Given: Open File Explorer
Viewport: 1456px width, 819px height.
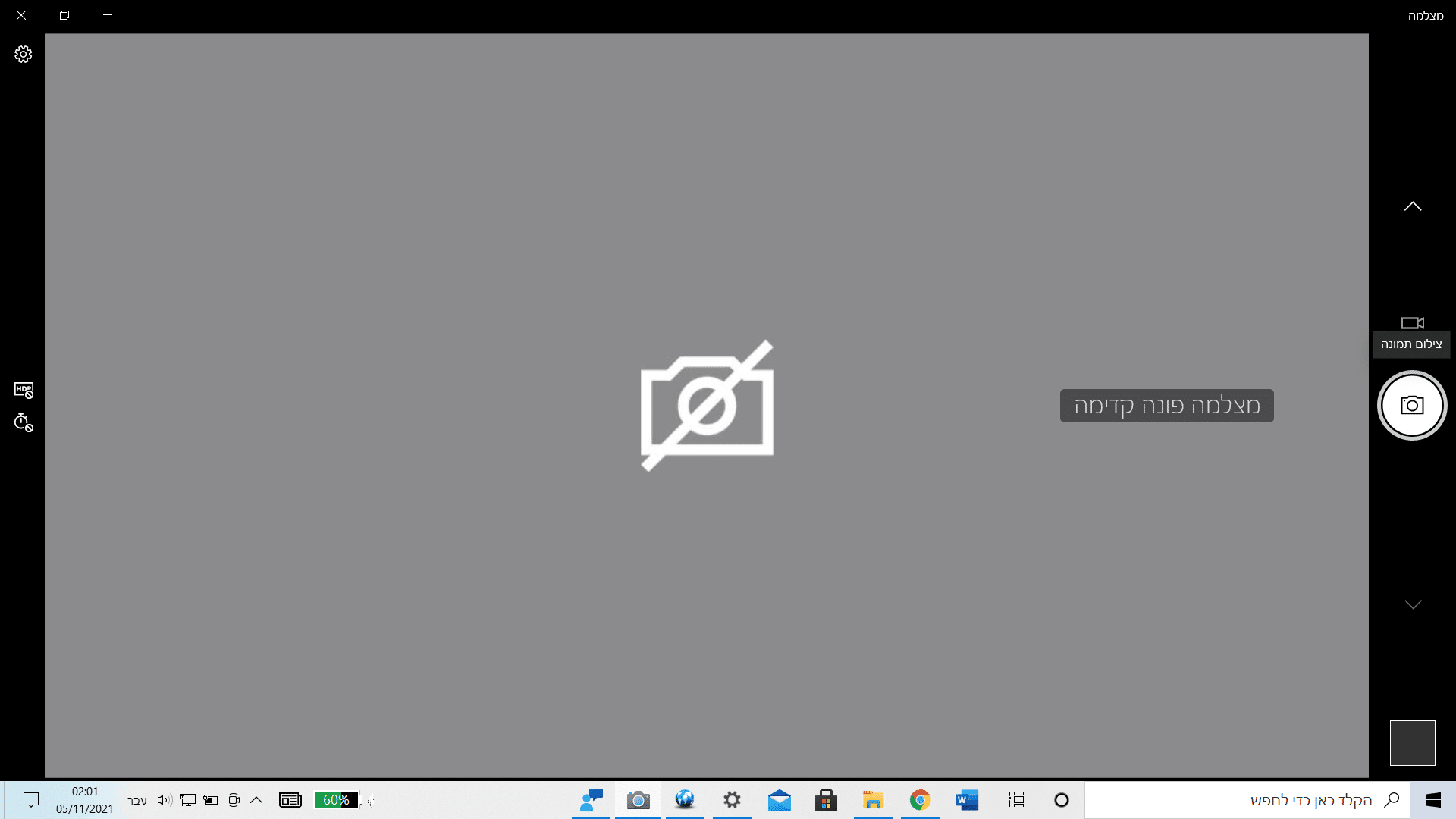Looking at the screenshot, I should pyautogui.click(x=873, y=800).
